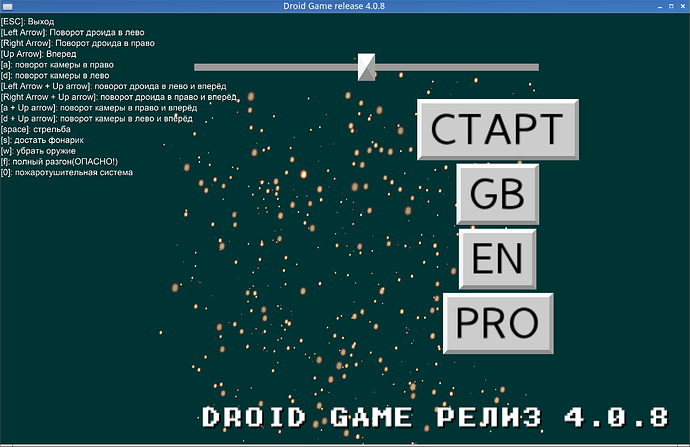Select the GB language button
The height and width of the screenshot is (447, 690).
[x=497, y=193]
